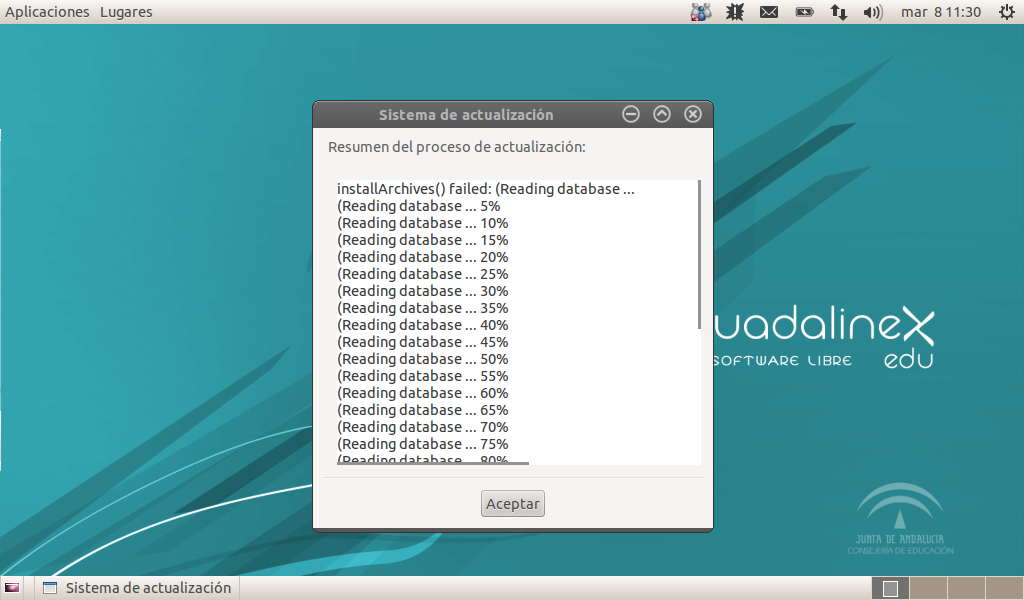Click the spiky bug-shaped tray icon
Viewport: 1024px width, 600px height.
(x=735, y=12)
